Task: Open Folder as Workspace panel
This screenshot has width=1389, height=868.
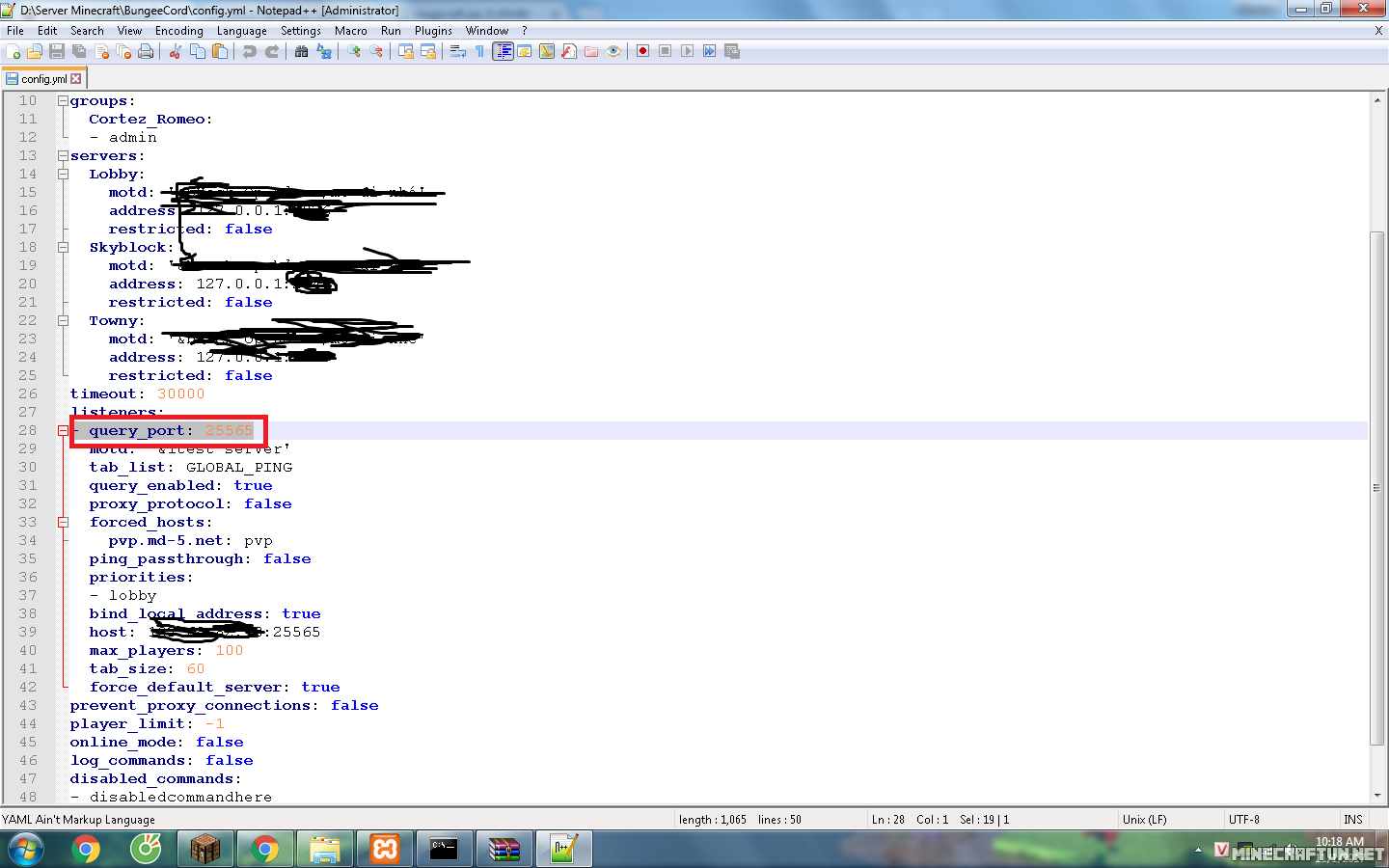Action: (591, 51)
